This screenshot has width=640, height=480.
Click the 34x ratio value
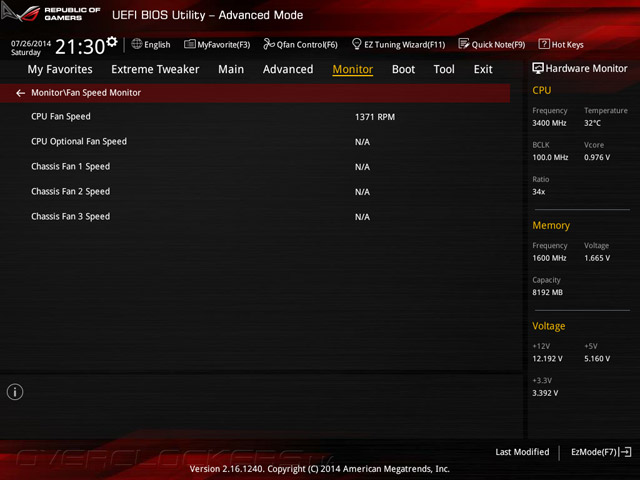click(x=539, y=192)
